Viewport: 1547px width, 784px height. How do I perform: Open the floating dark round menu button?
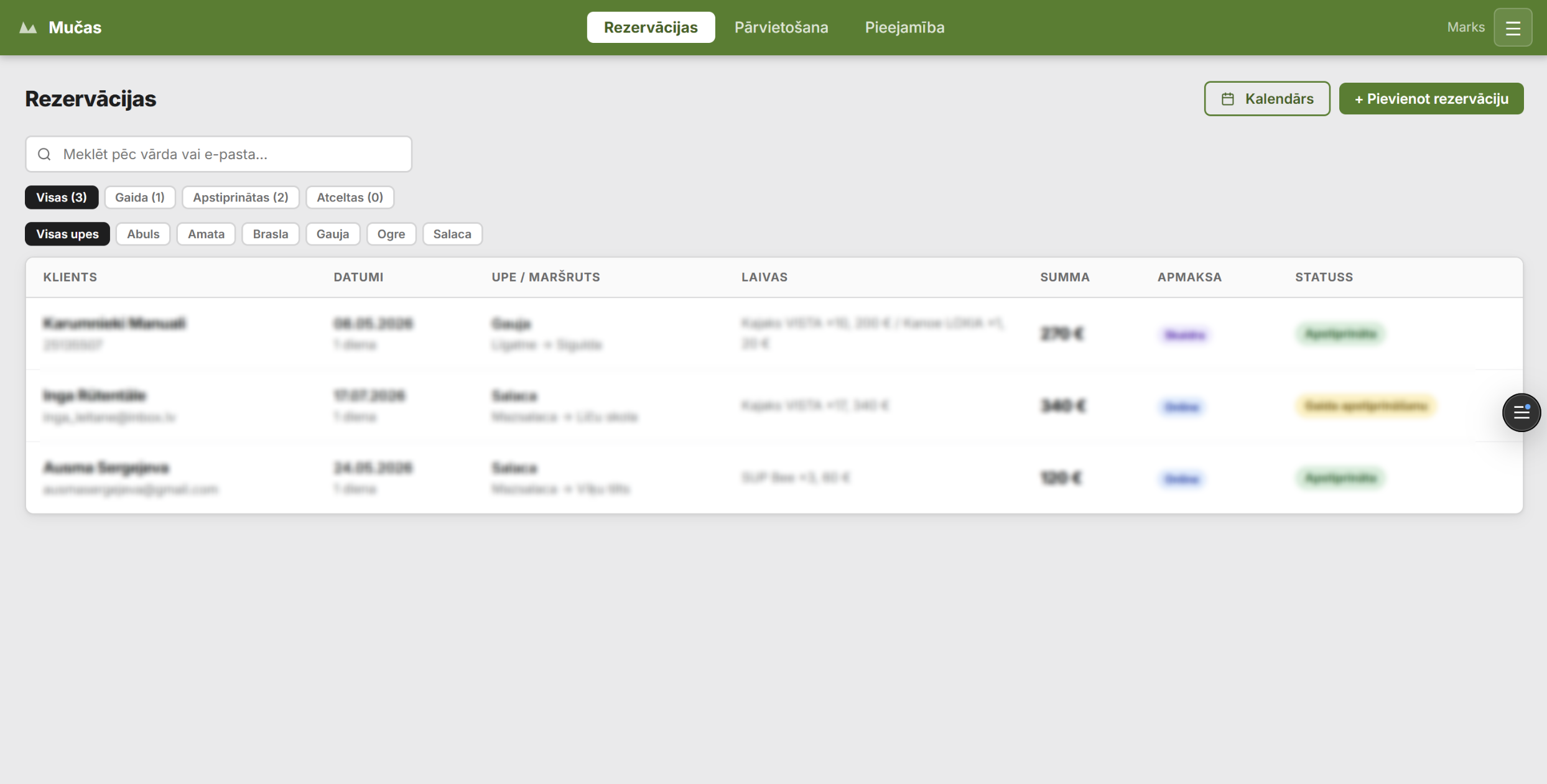click(1521, 412)
